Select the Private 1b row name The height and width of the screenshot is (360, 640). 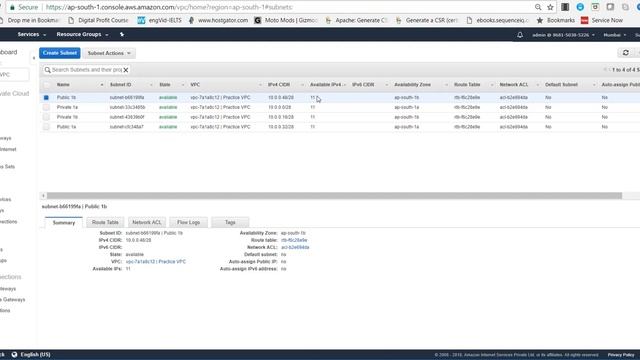coord(67,117)
